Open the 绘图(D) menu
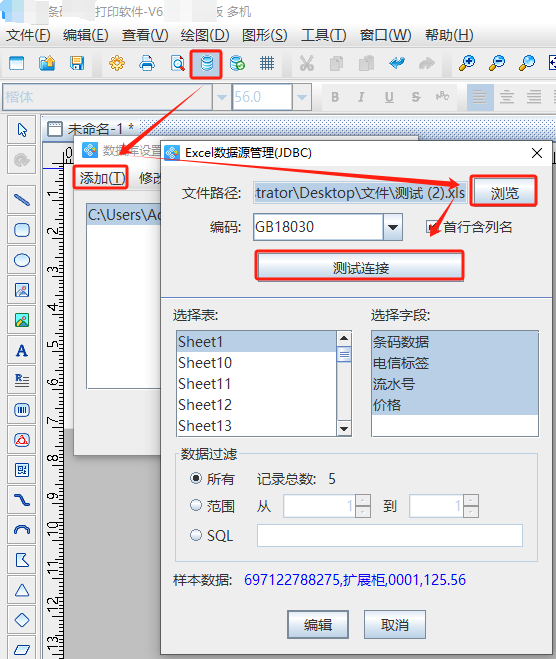This screenshot has width=556, height=659. click(x=205, y=35)
